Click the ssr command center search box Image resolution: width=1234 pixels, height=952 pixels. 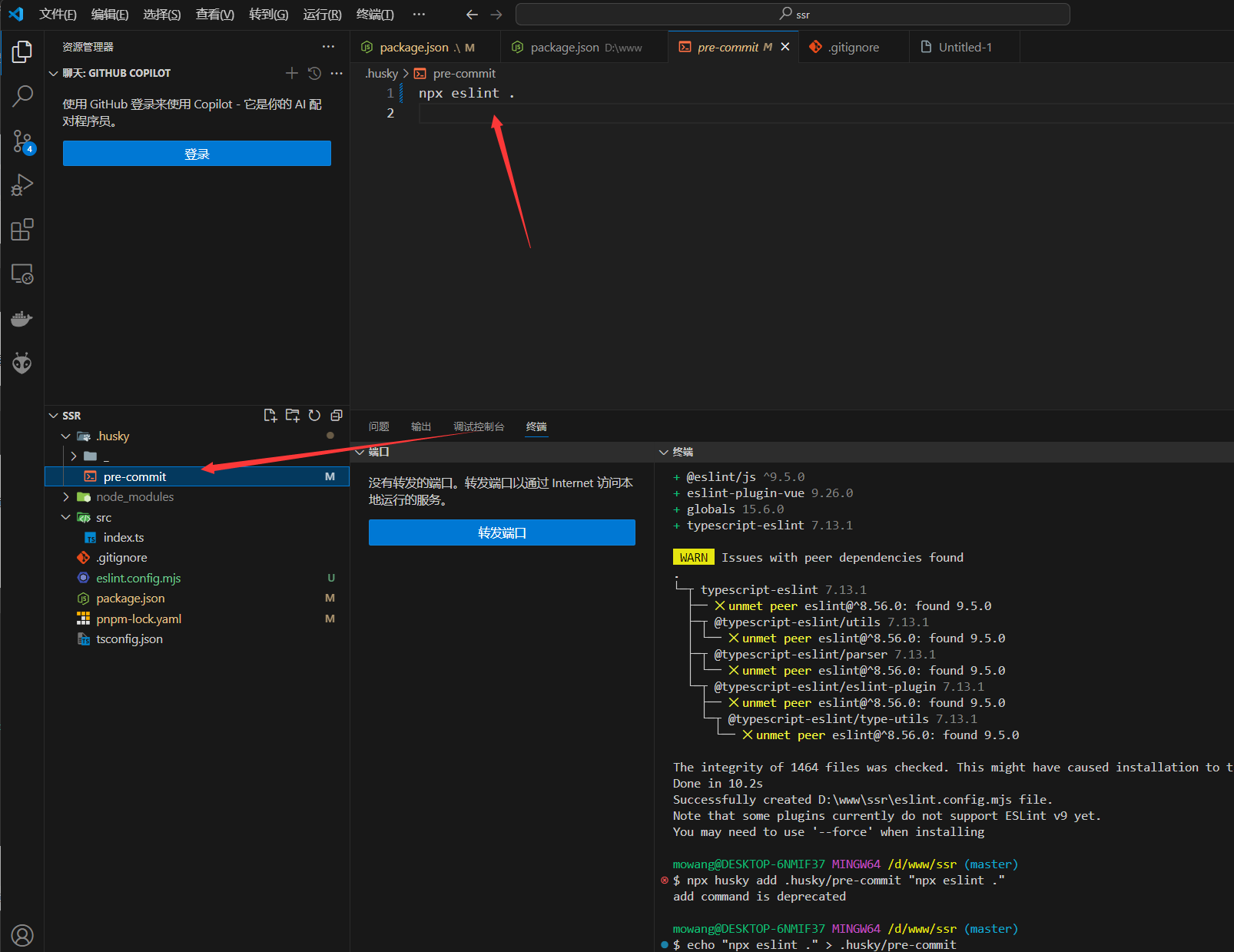click(x=793, y=14)
